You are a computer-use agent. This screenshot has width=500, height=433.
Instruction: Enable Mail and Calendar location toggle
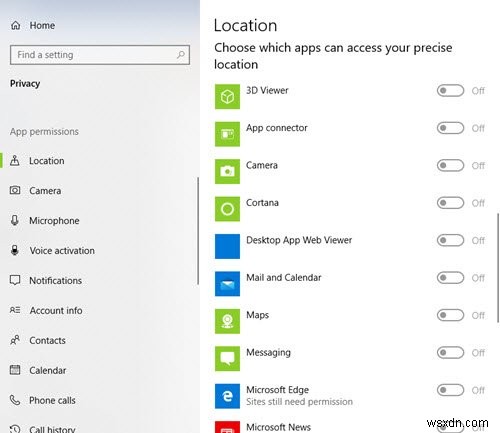pos(450,278)
